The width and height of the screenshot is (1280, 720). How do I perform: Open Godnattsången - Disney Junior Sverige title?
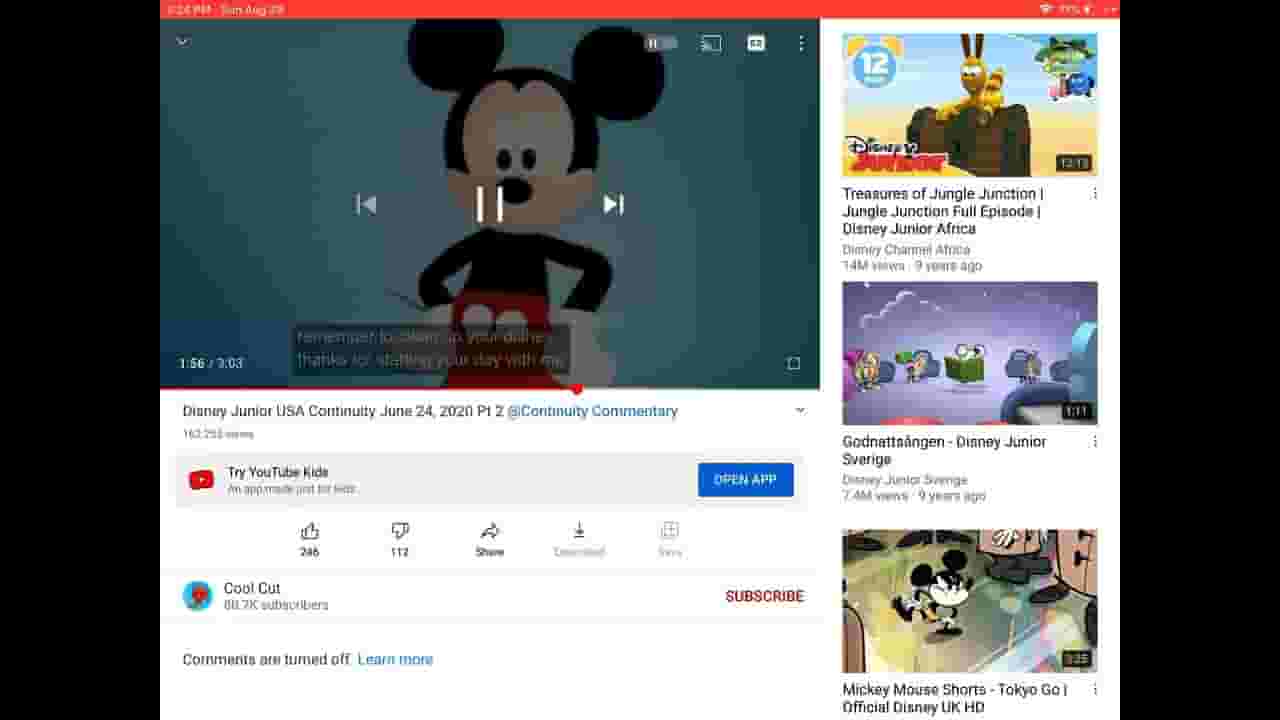(944, 450)
